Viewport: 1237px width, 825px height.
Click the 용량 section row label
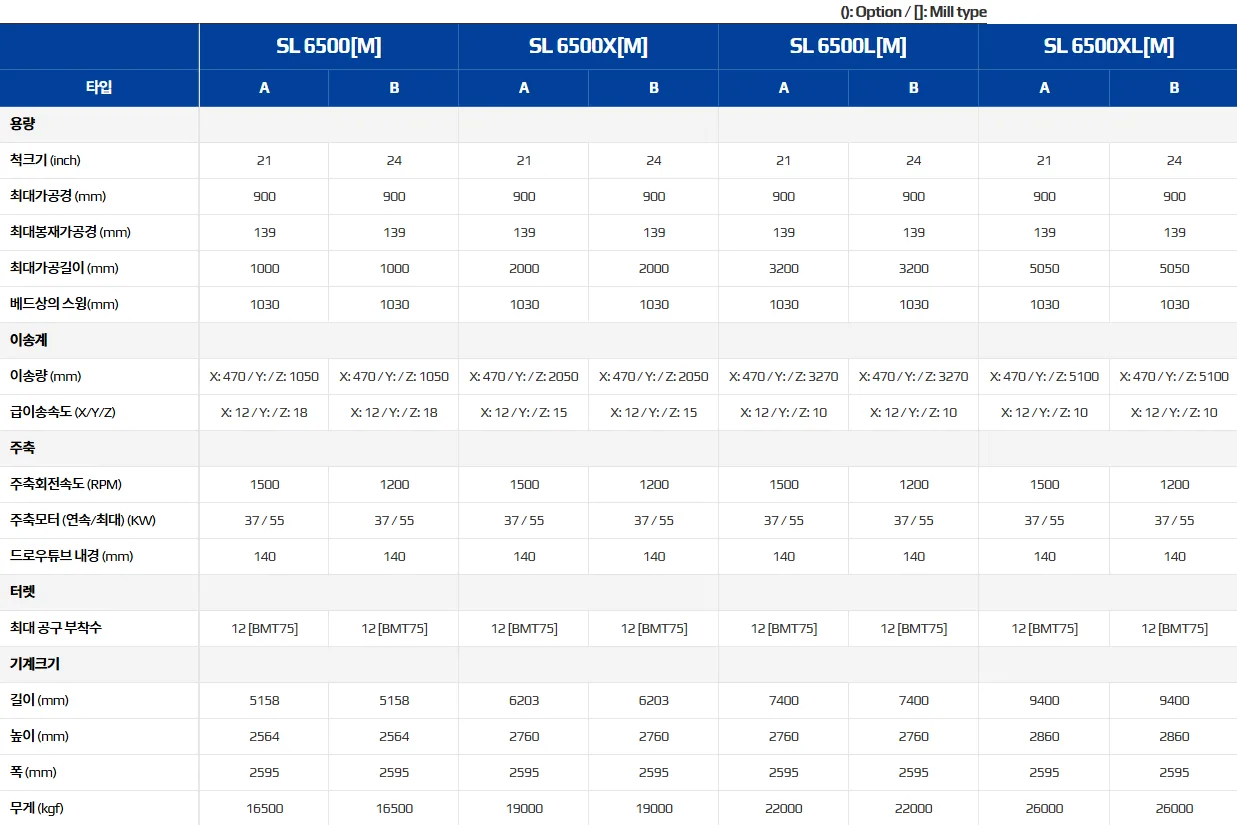[x=23, y=124]
